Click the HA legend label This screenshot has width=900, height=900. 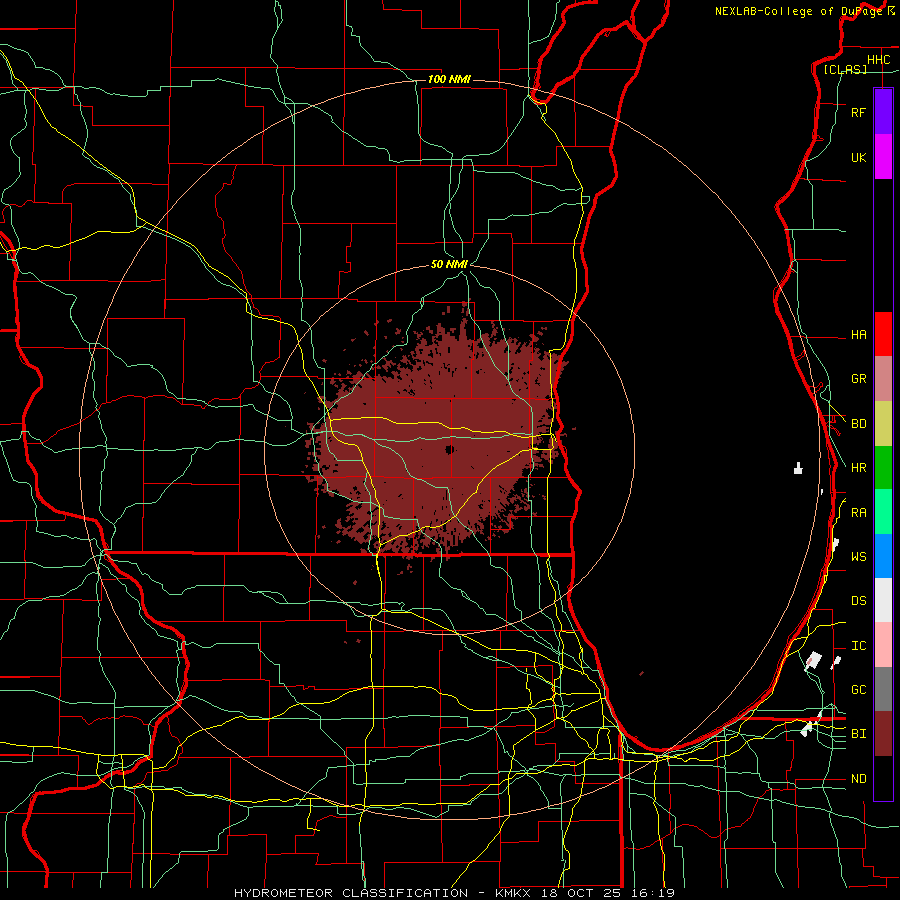[859, 334]
